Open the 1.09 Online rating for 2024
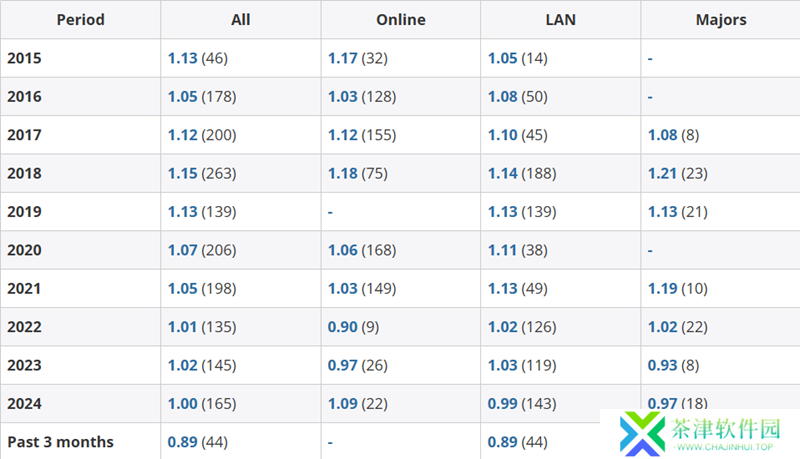The height and width of the screenshot is (459, 800). coord(342,404)
